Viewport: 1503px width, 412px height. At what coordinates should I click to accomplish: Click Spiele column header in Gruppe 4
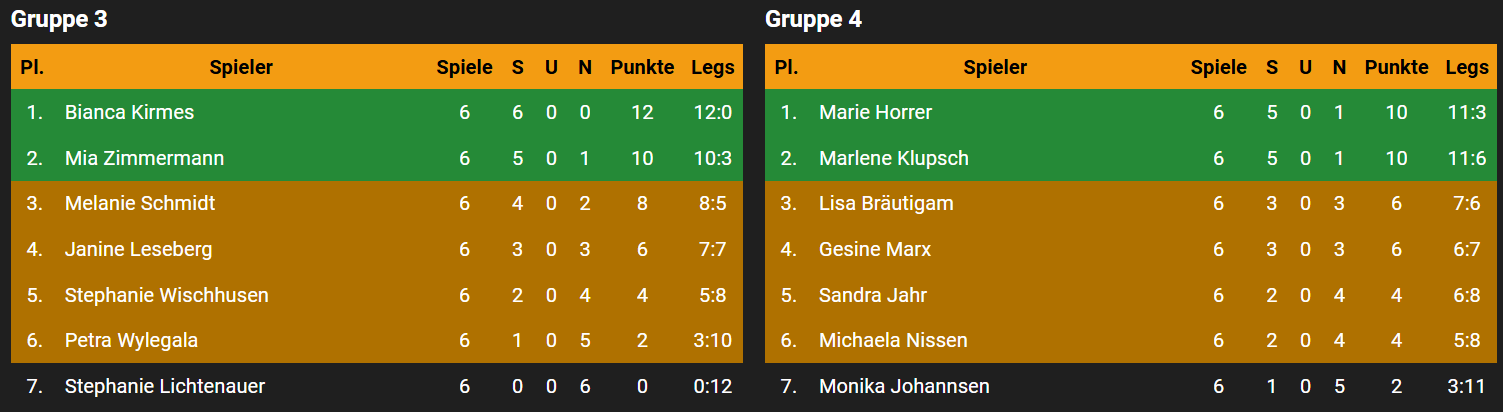point(1218,67)
